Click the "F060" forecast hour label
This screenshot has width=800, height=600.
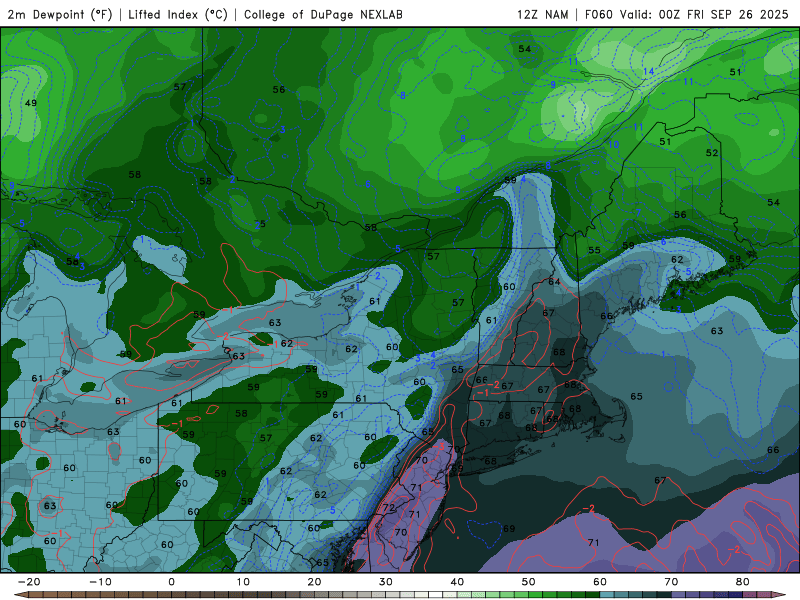point(598,14)
